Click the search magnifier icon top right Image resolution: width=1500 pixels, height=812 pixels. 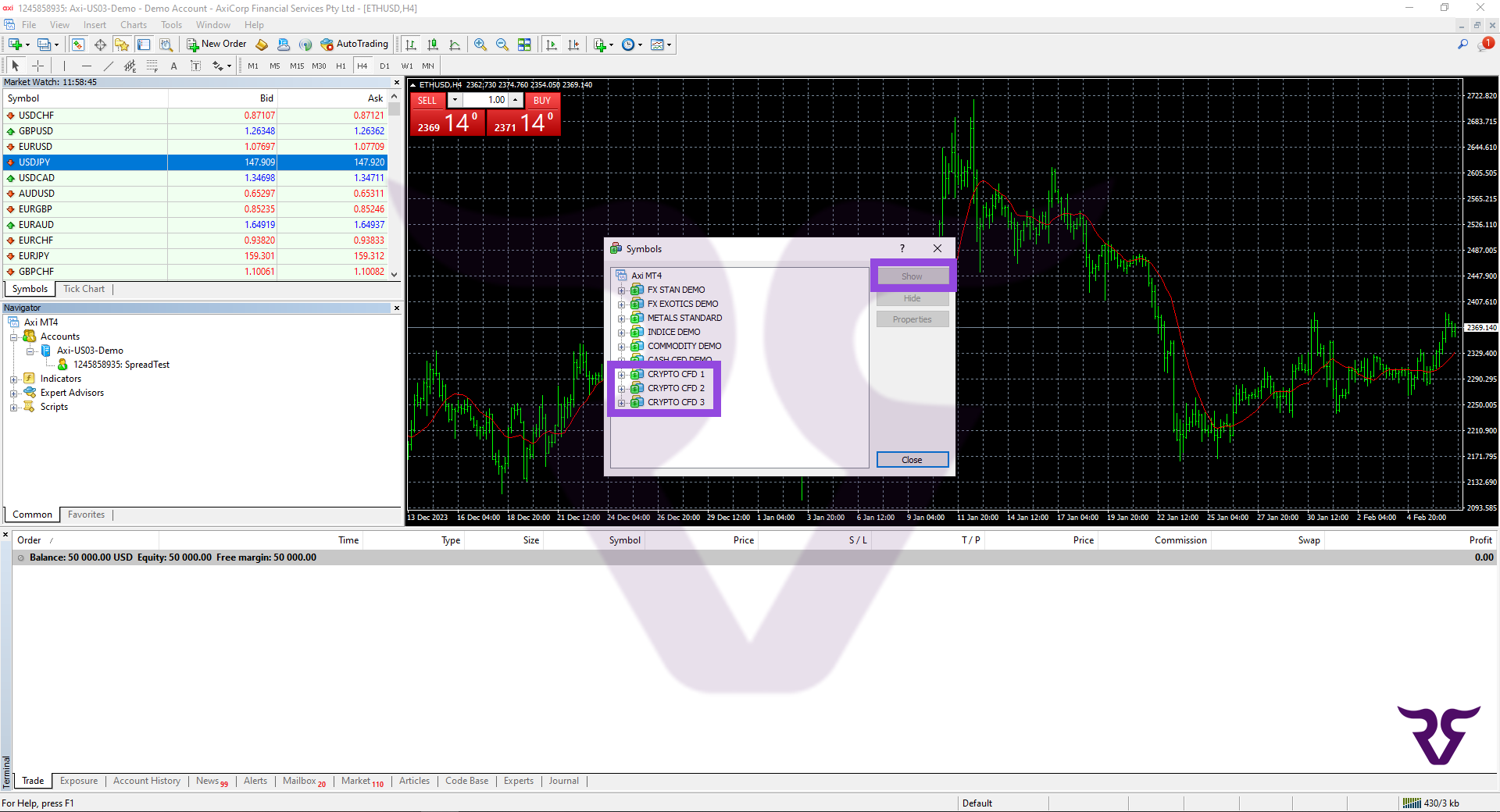pos(1462,45)
